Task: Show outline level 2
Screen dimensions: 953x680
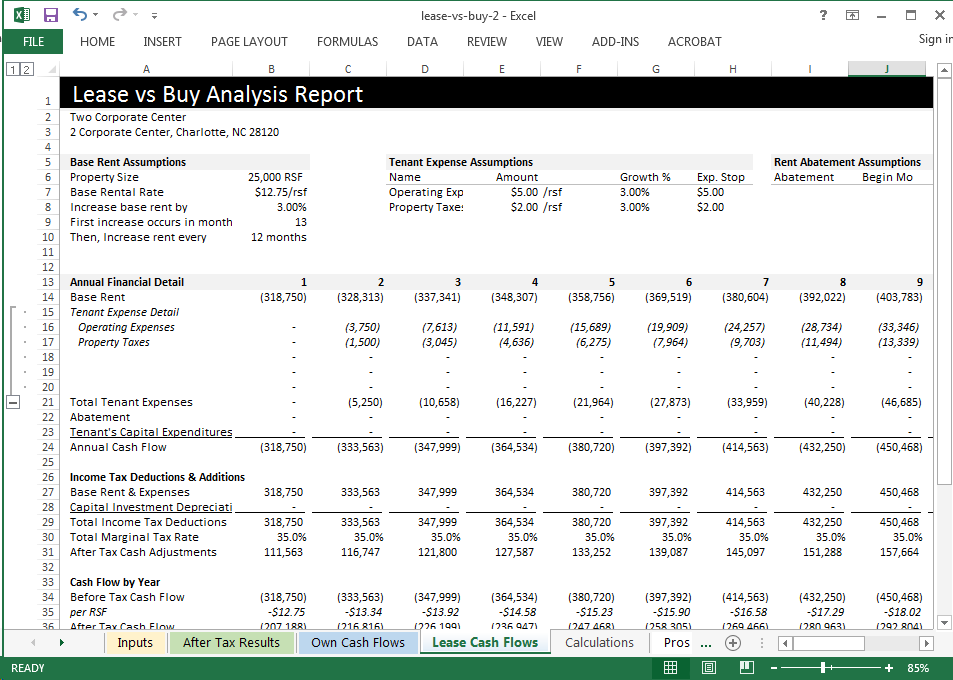Action: tap(26, 69)
